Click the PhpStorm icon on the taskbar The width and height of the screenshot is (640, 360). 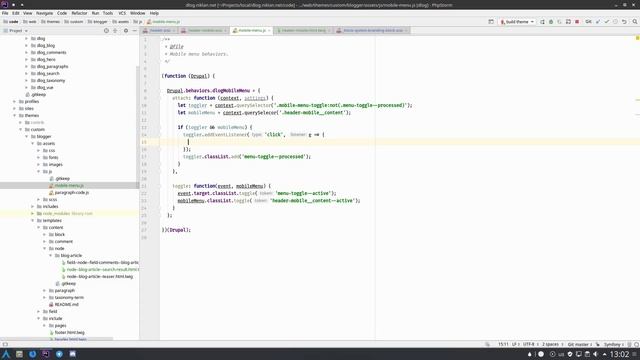coord(46,354)
